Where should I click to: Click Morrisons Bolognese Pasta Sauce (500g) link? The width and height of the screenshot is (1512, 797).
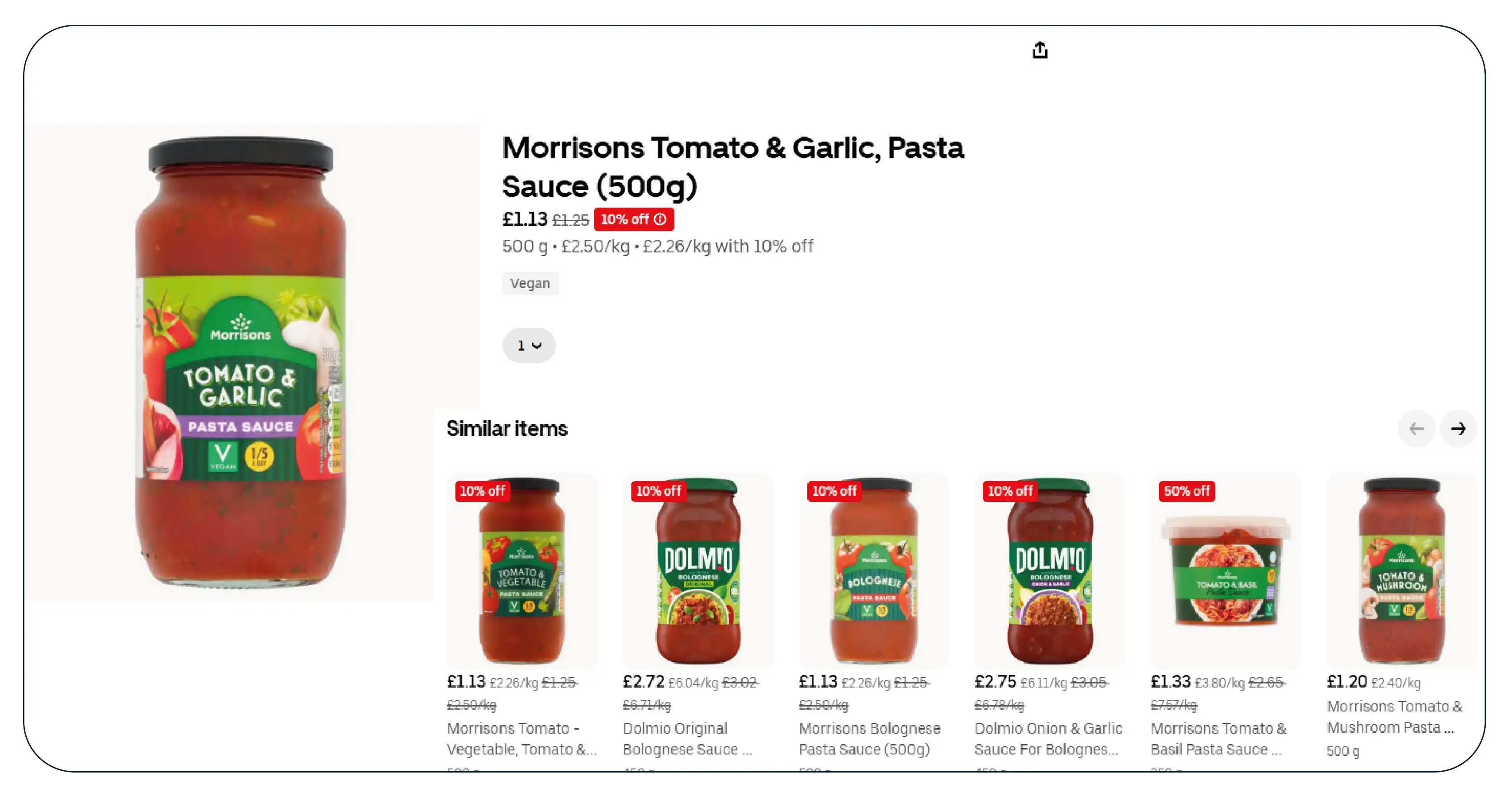tap(869, 739)
